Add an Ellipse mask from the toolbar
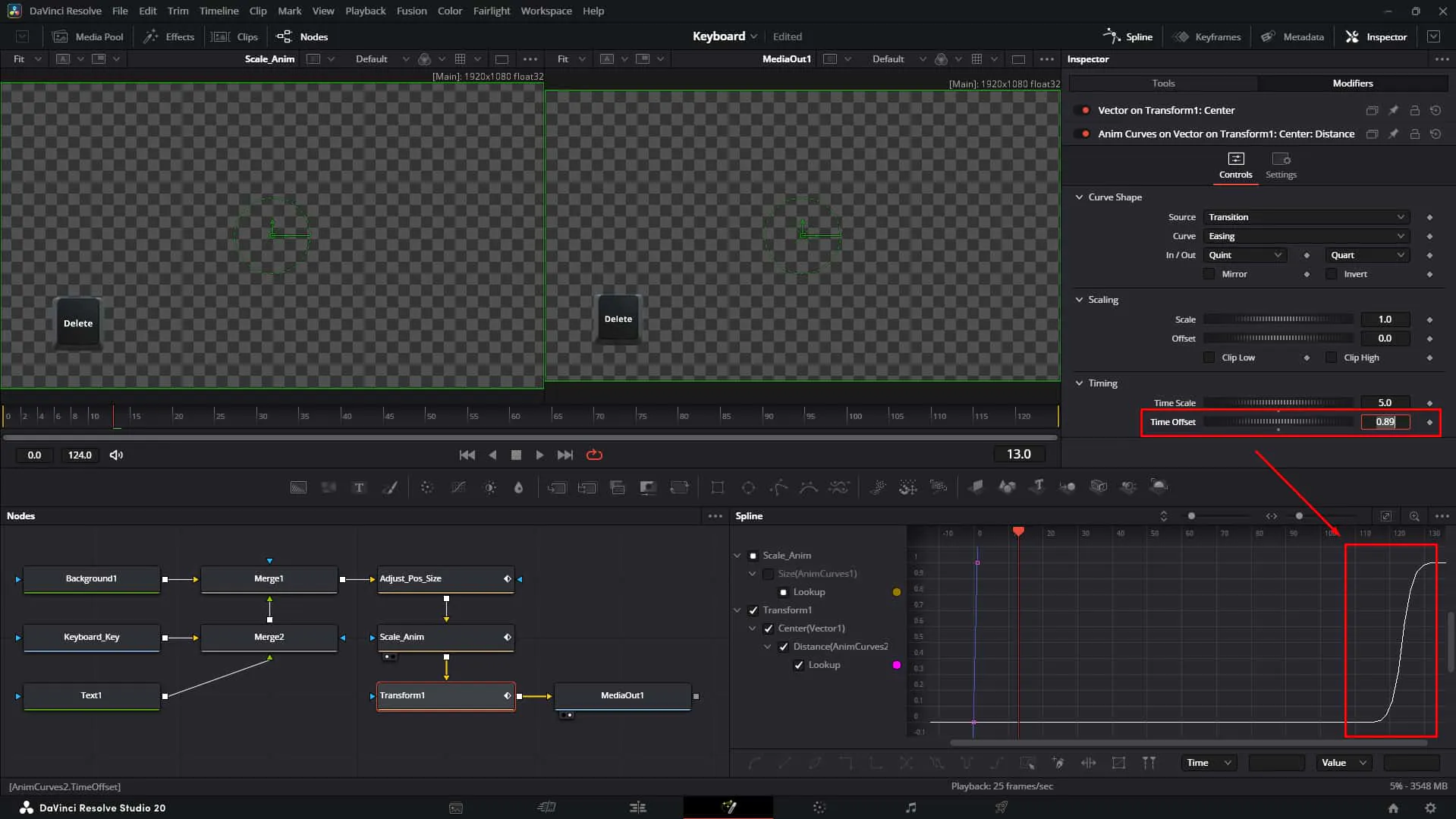The height and width of the screenshot is (819, 1456). (x=748, y=487)
